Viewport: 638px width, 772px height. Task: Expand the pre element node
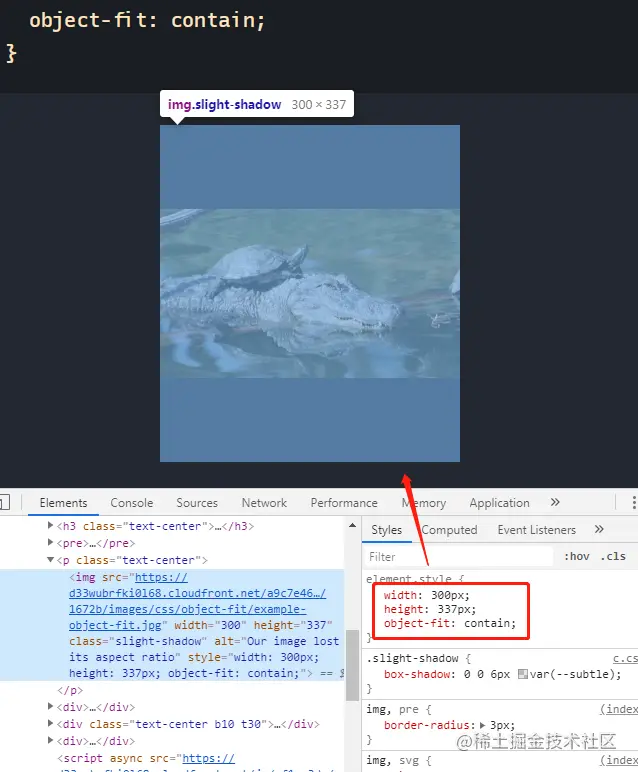tap(50, 543)
